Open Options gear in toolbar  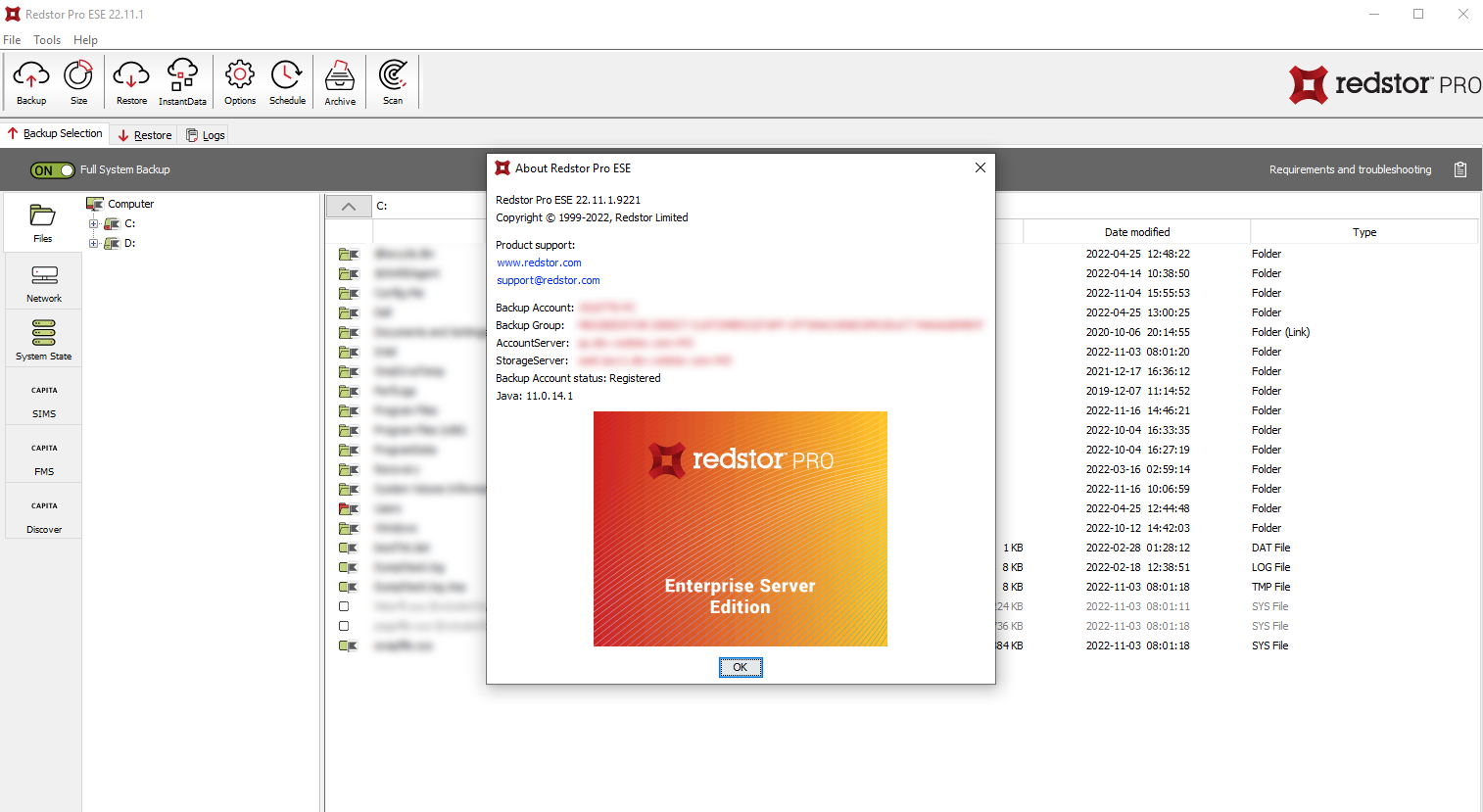[240, 81]
